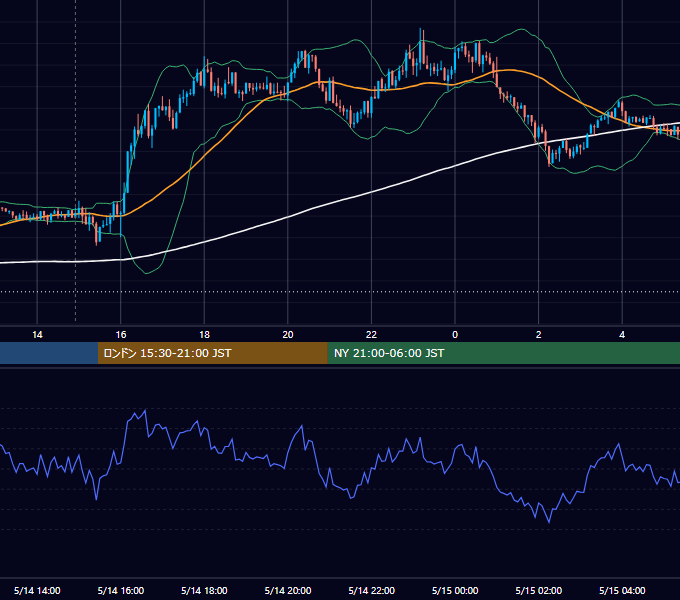
Task: Click the 5/14 16:00 date label
Action: click(121, 590)
